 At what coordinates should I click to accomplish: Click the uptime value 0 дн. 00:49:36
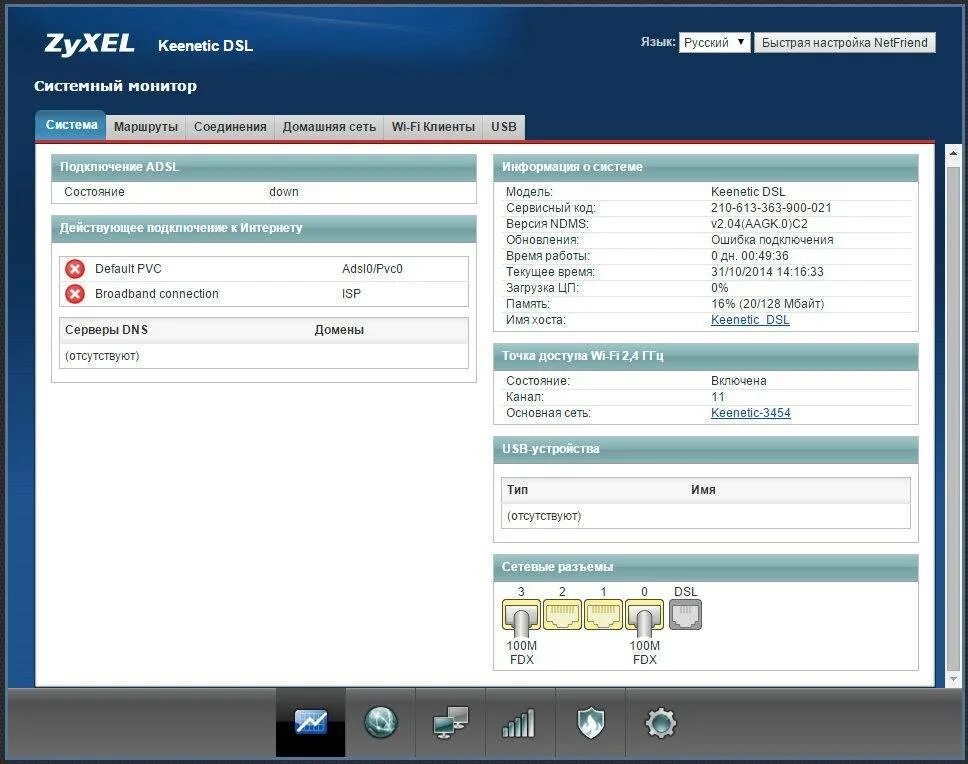[749, 256]
